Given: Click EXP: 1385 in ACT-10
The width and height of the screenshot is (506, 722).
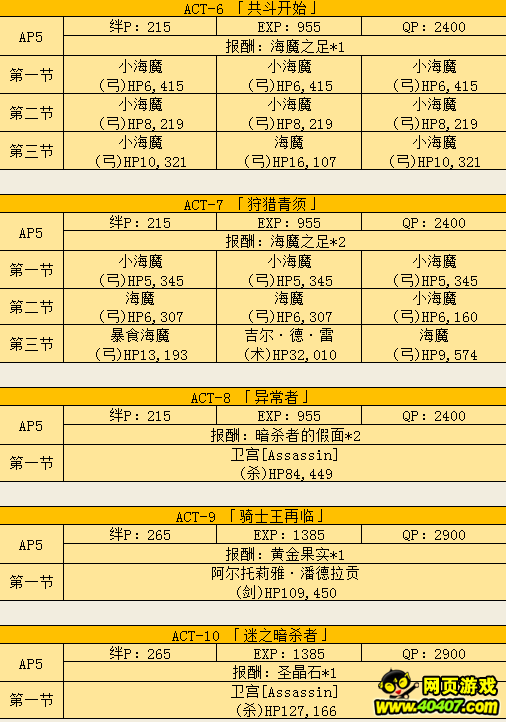Looking at the screenshot, I should tap(289, 653).
